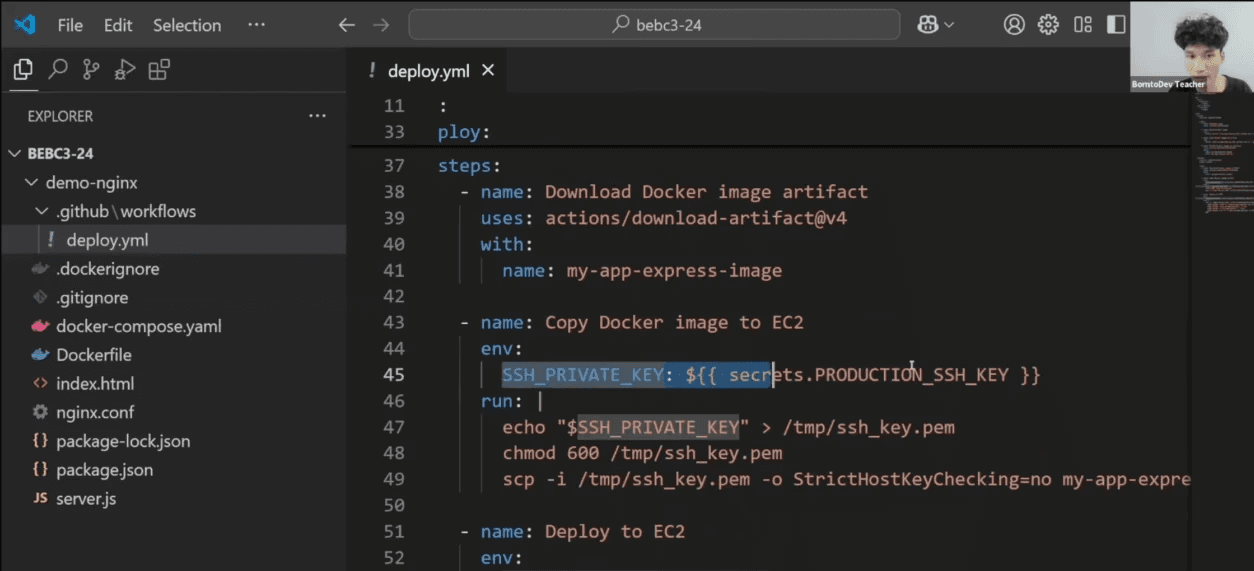Open the Extensions view

pos(159,69)
